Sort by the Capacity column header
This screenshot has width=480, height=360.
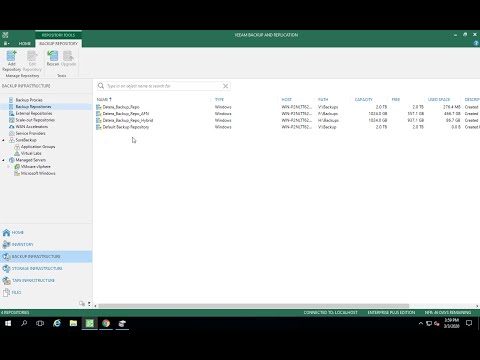click(x=364, y=99)
